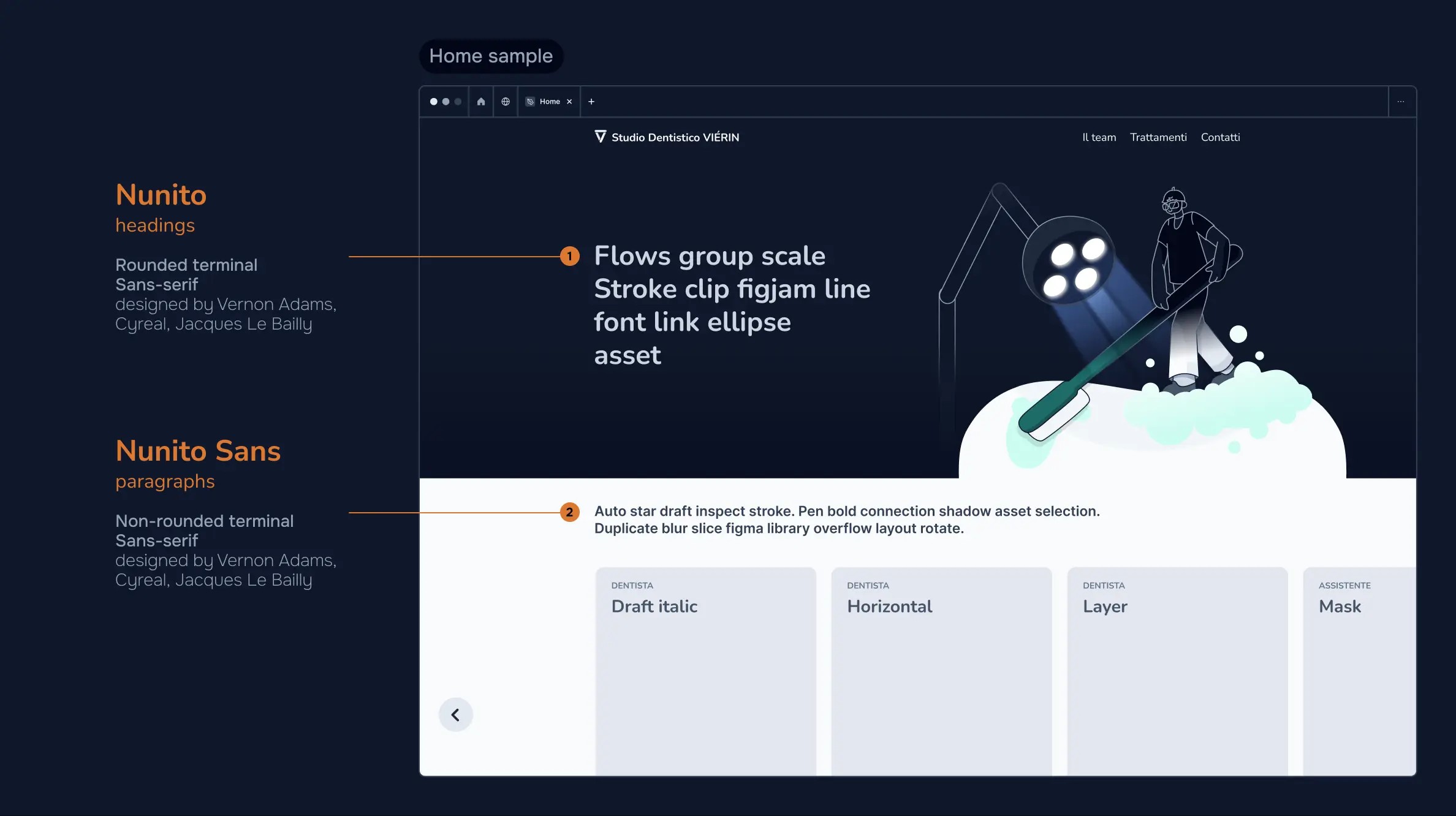Toggle the Home sample frame label

[x=490, y=55]
